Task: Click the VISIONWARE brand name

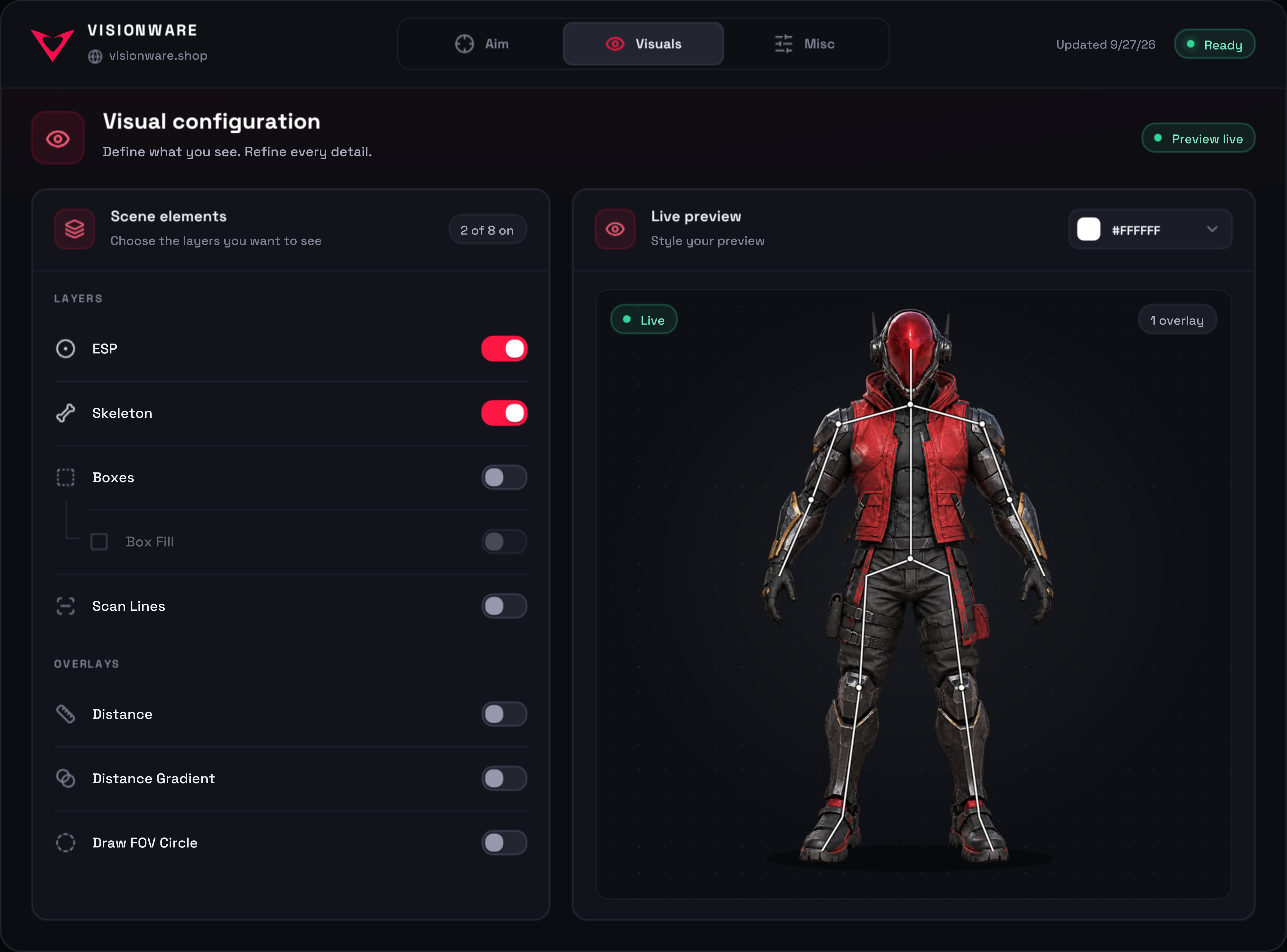Action: click(x=142, y=30)
